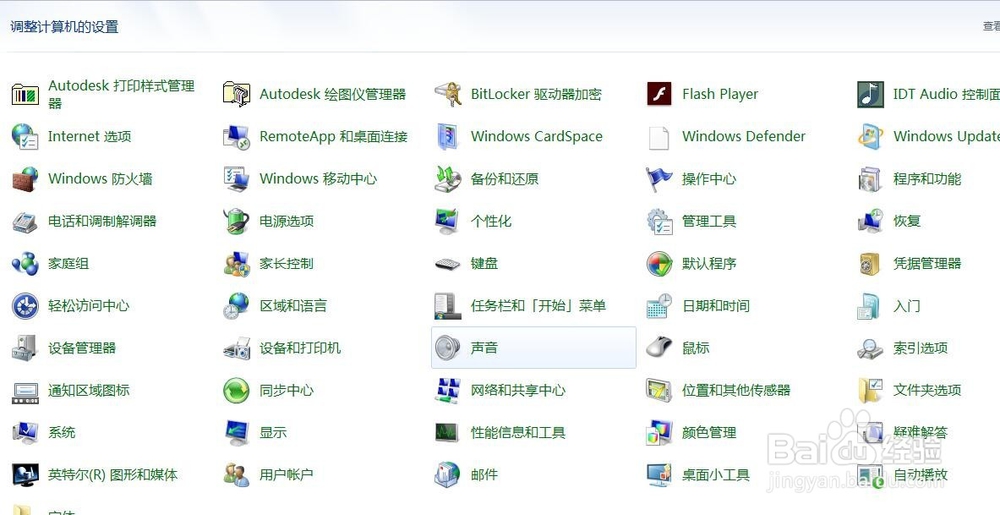Viewport: 1000px width, 515px height.
Task: Open the Windows 防火墙 brick wall icon
Action: (26, 179)
